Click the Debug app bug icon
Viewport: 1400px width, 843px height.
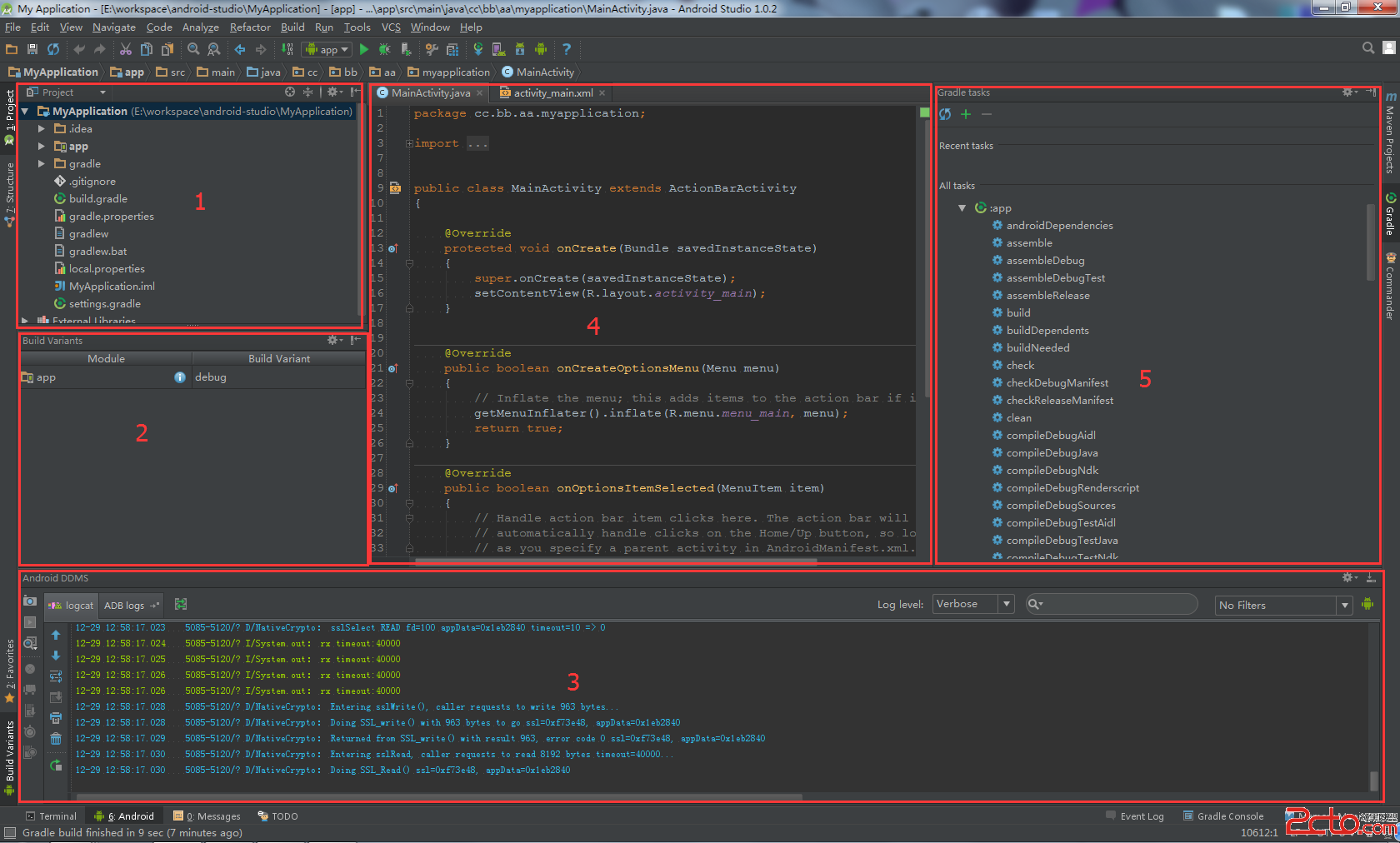384,50
